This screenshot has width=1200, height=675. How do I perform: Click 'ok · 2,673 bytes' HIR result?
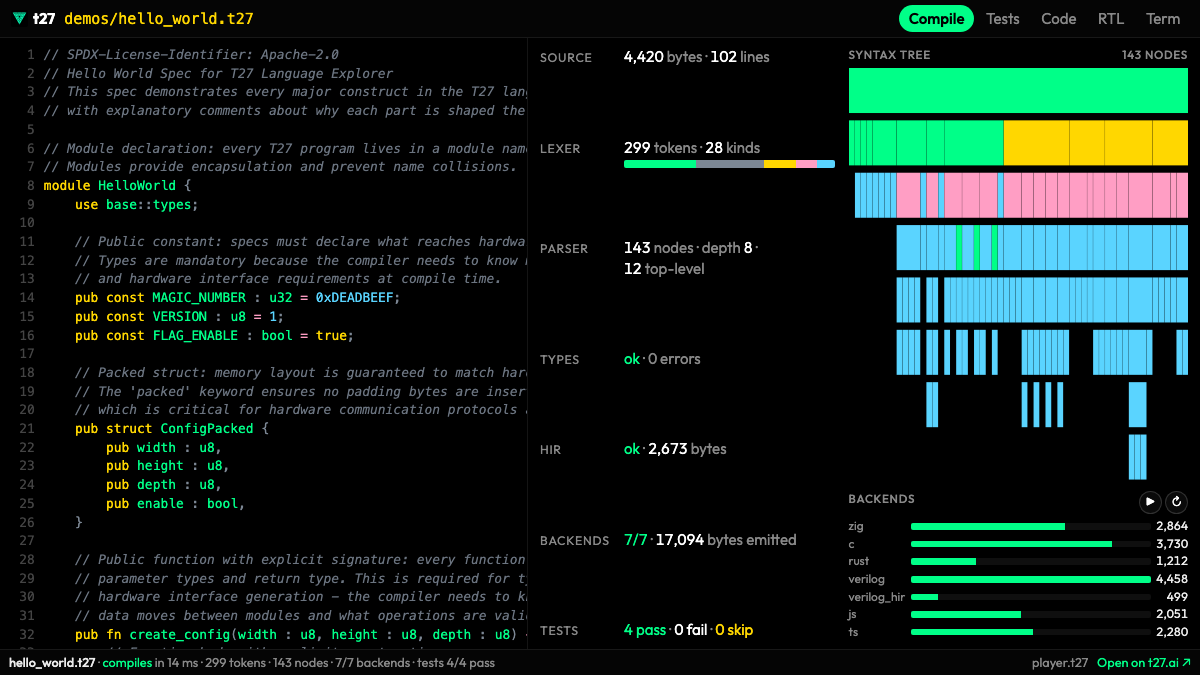click(x=675, y=449)
